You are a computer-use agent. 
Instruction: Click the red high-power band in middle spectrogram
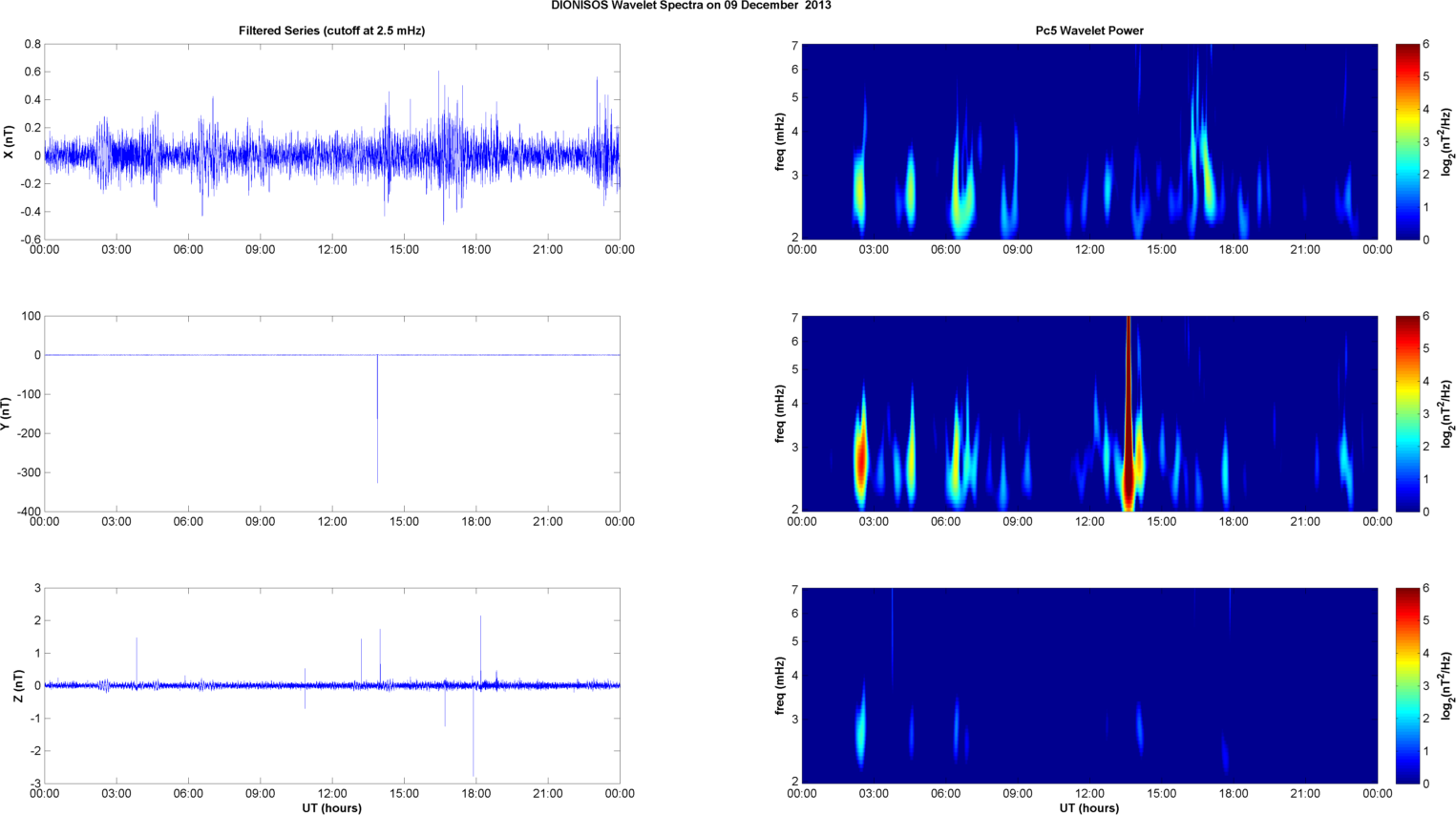1129,413
